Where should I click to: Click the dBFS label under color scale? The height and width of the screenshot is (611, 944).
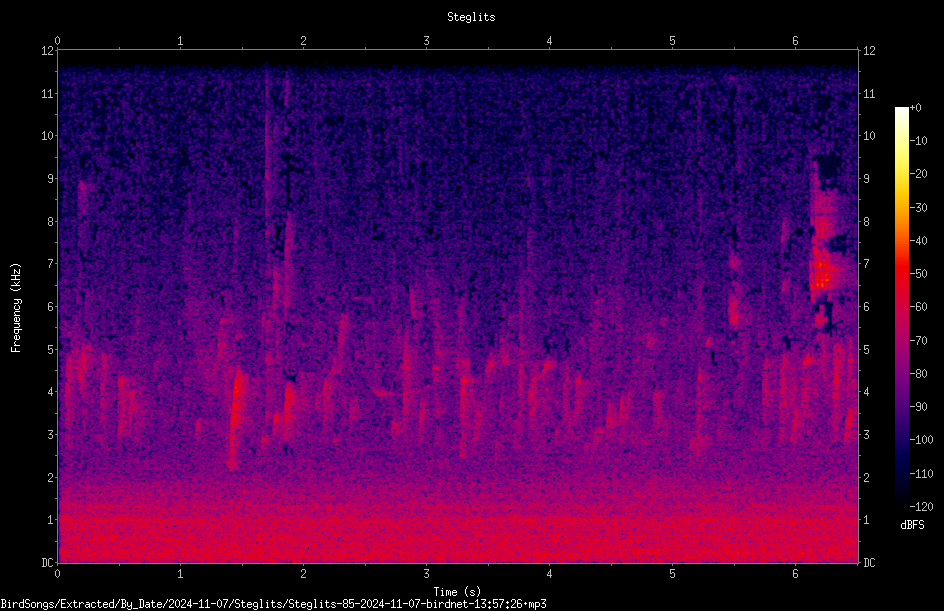pos(912,525)
